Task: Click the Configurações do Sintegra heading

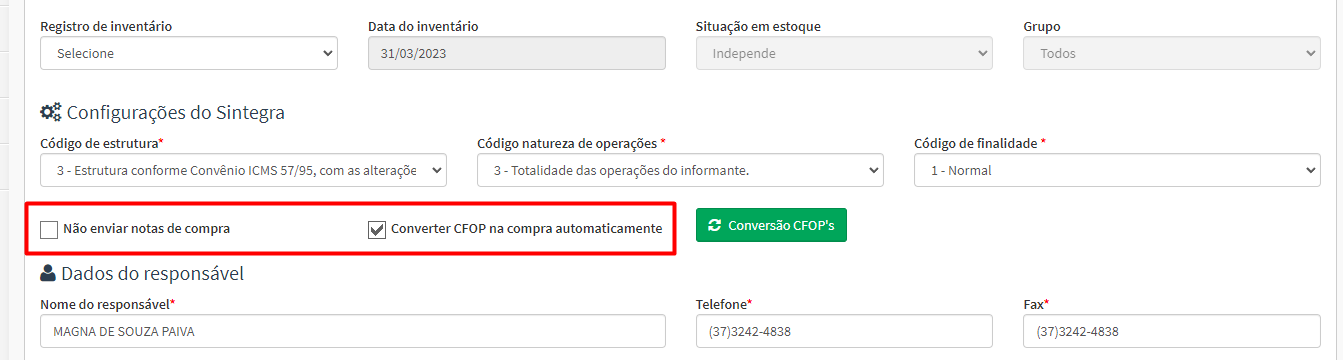Action: [x=176, y=112]
